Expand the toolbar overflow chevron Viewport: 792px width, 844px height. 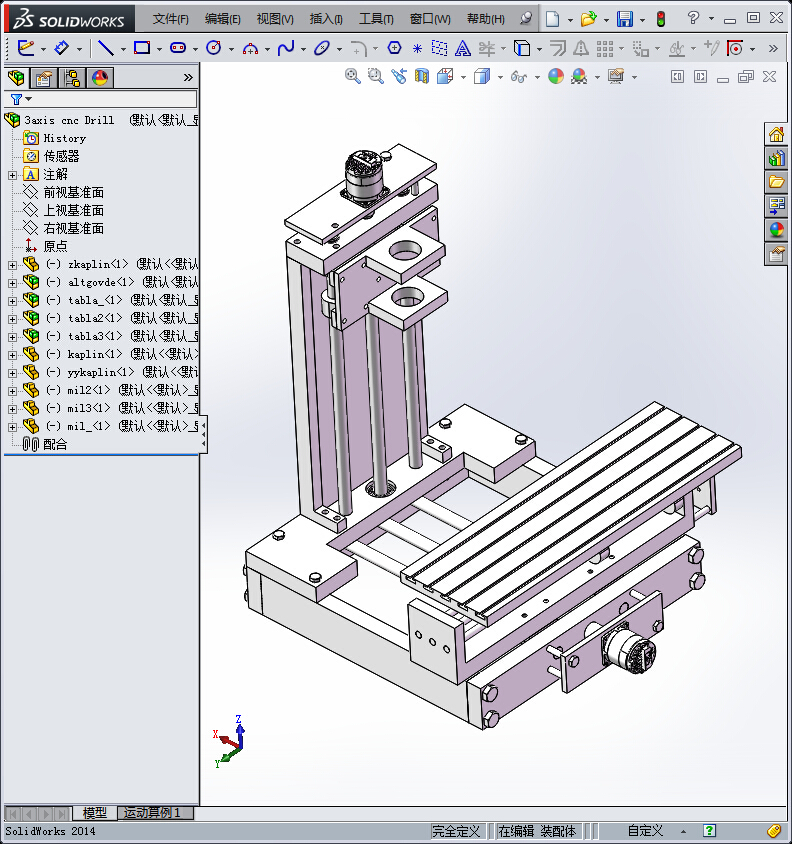click(x=773, y=48)
